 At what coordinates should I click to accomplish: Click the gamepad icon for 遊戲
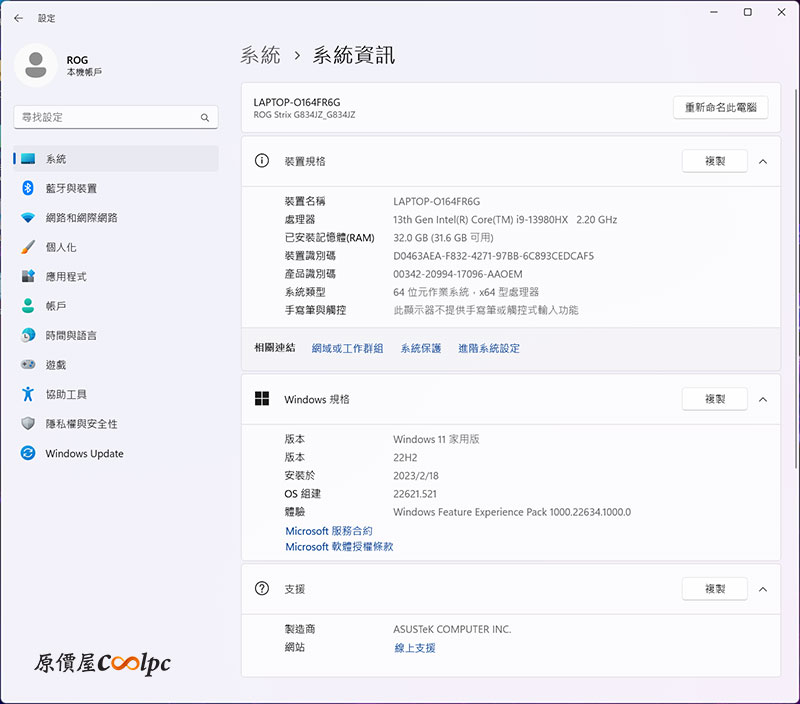pyautogui.click(x=28, y=365)
